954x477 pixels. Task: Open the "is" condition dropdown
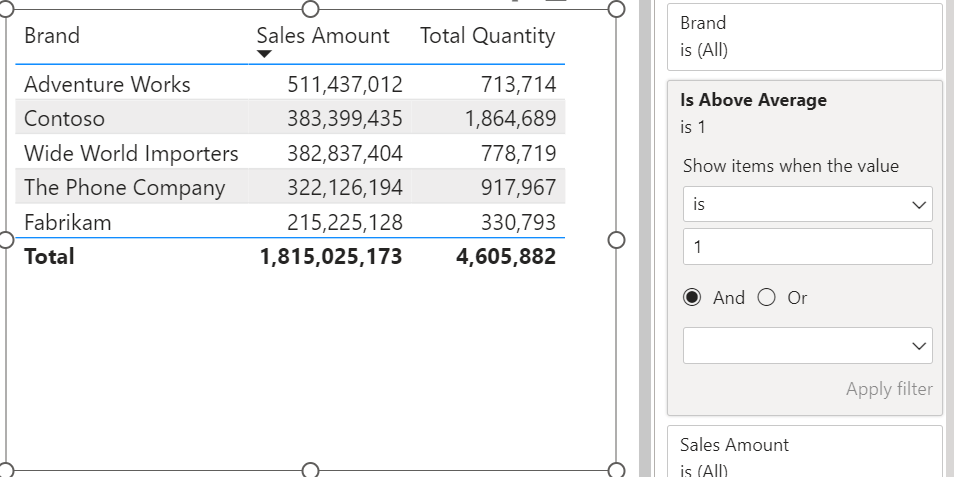(x=807, y=204)
